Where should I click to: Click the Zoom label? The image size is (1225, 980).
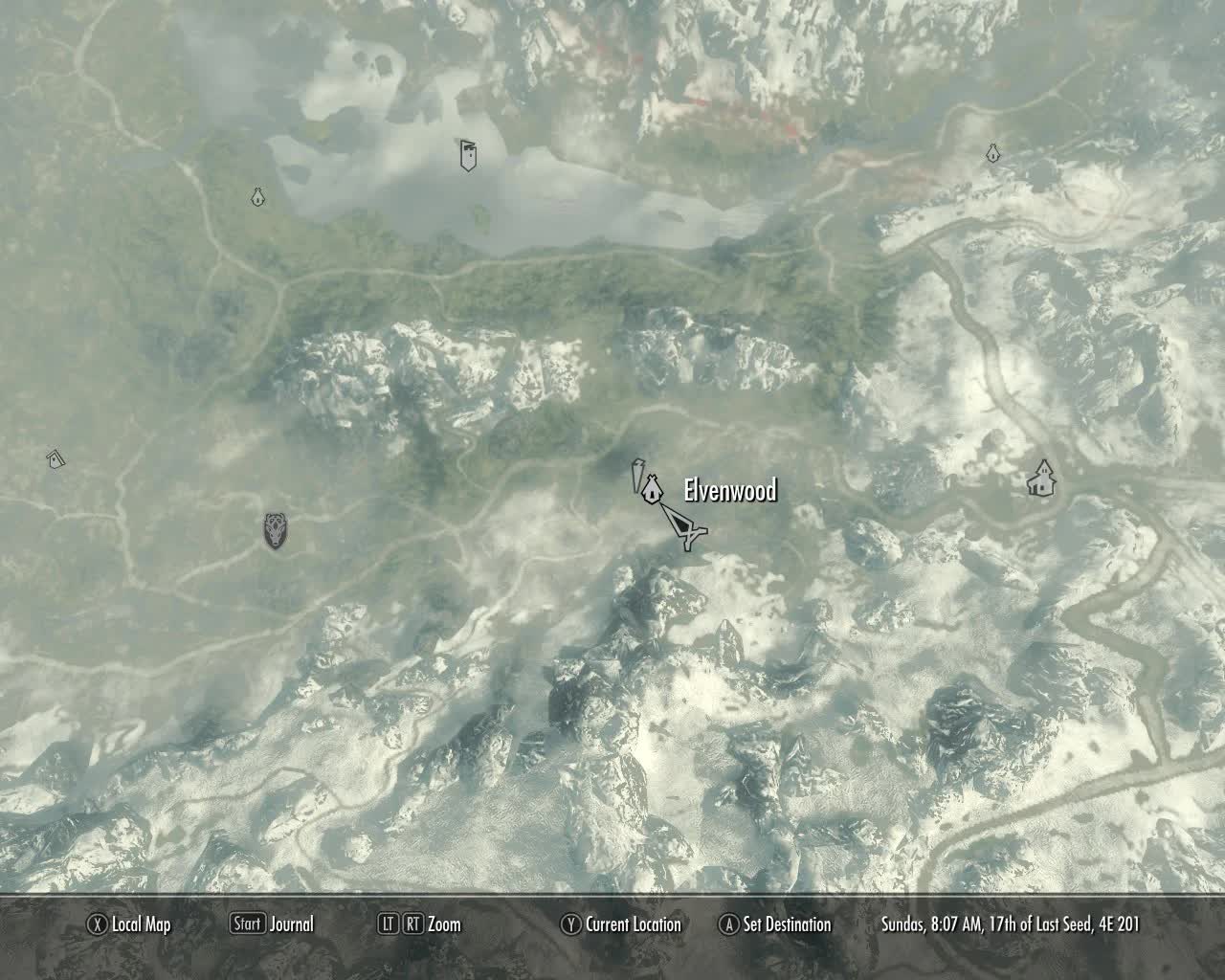[x=444, y=924]
